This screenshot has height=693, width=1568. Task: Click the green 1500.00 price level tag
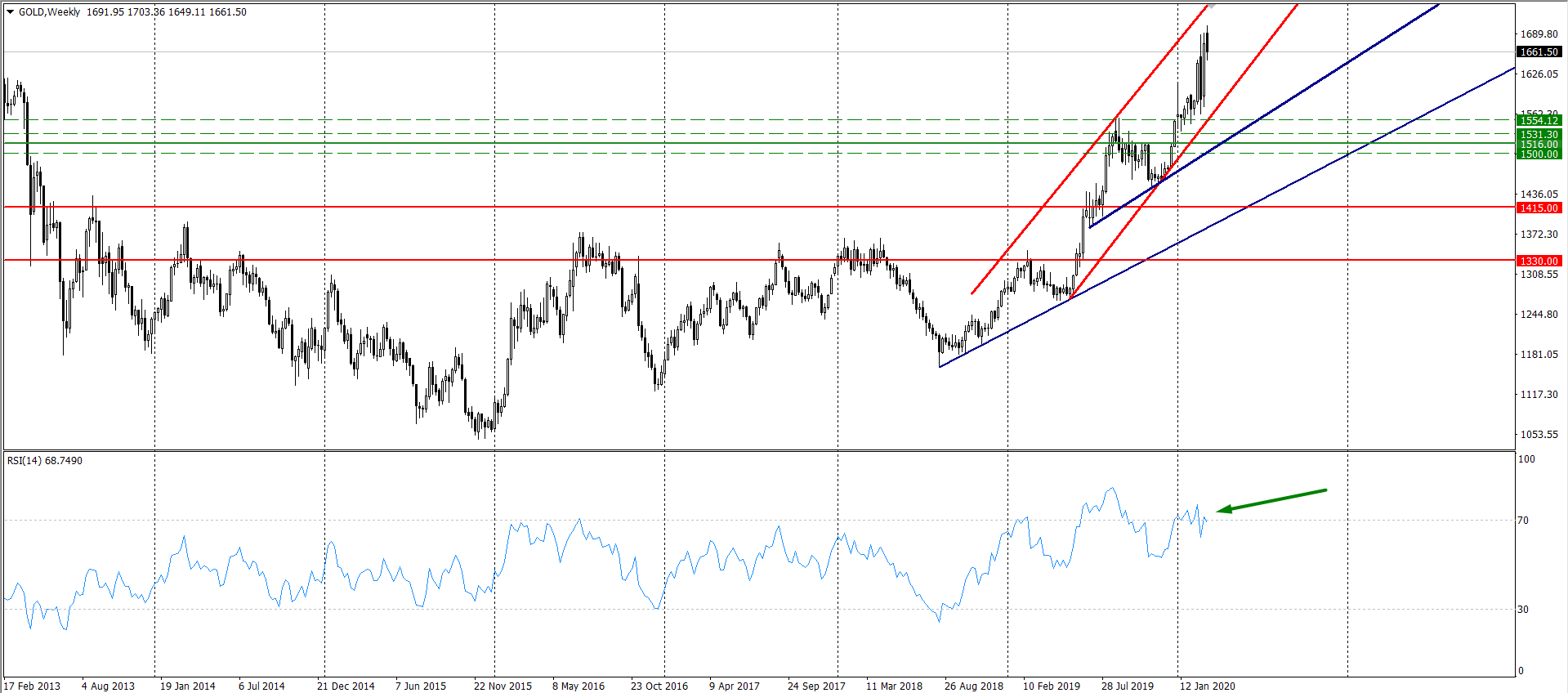coord(1539,154)
